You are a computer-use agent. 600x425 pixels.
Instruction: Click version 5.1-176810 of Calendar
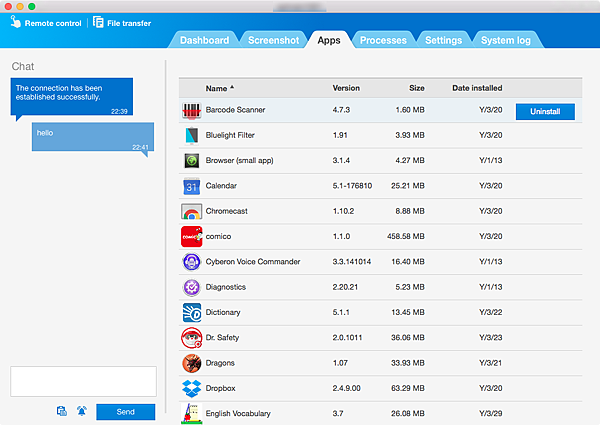click(x=352, y=186)
